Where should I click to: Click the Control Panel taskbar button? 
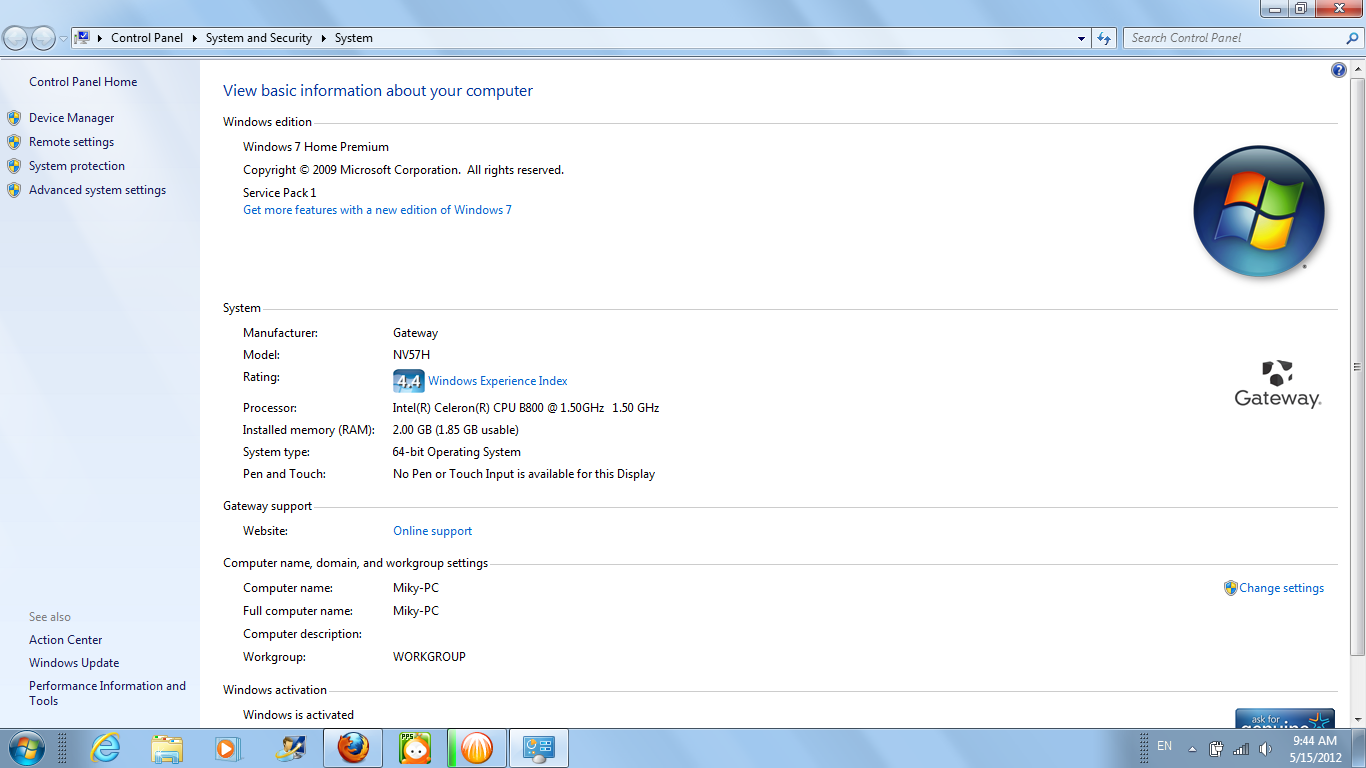539,748
